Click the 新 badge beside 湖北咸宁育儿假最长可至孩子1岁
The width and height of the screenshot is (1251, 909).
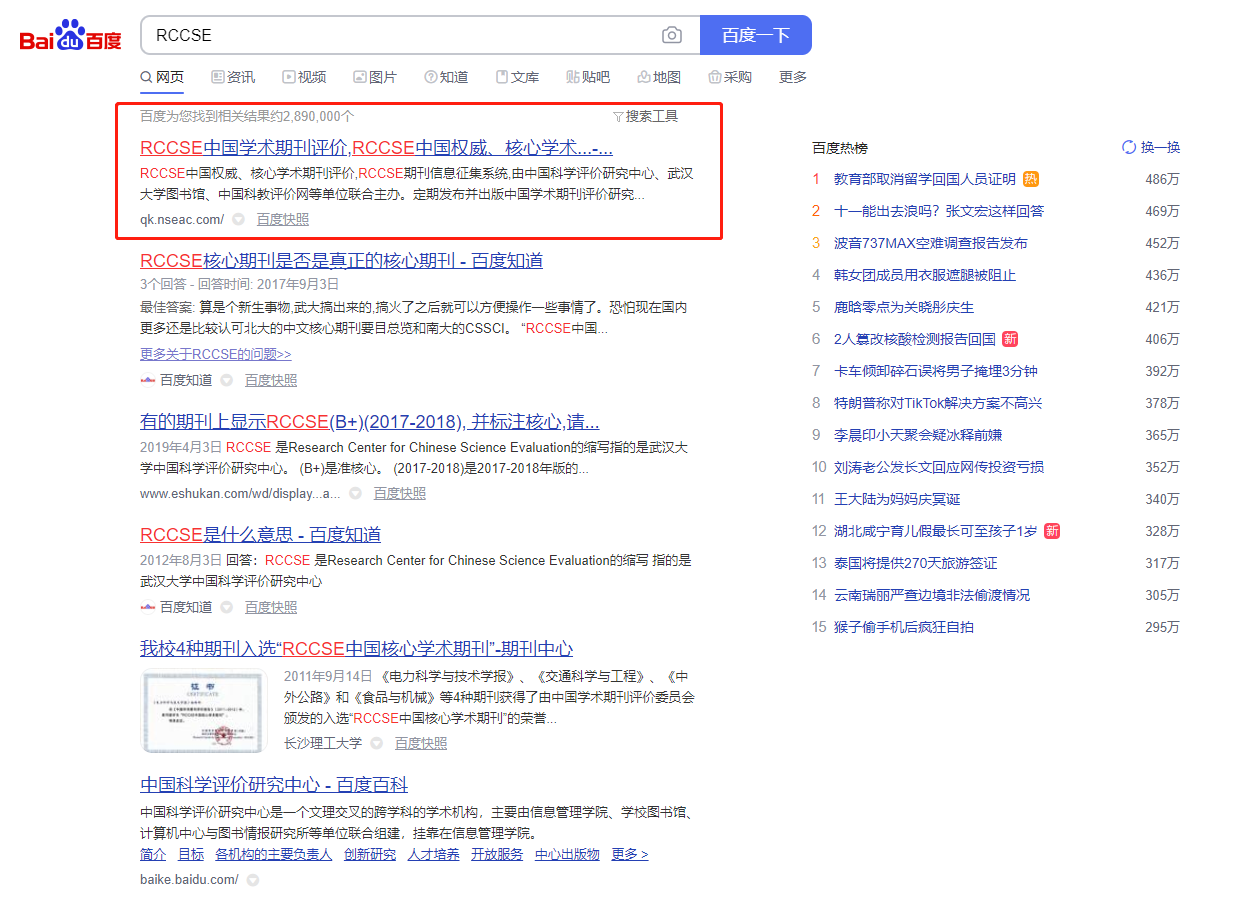pos(1052,531)
